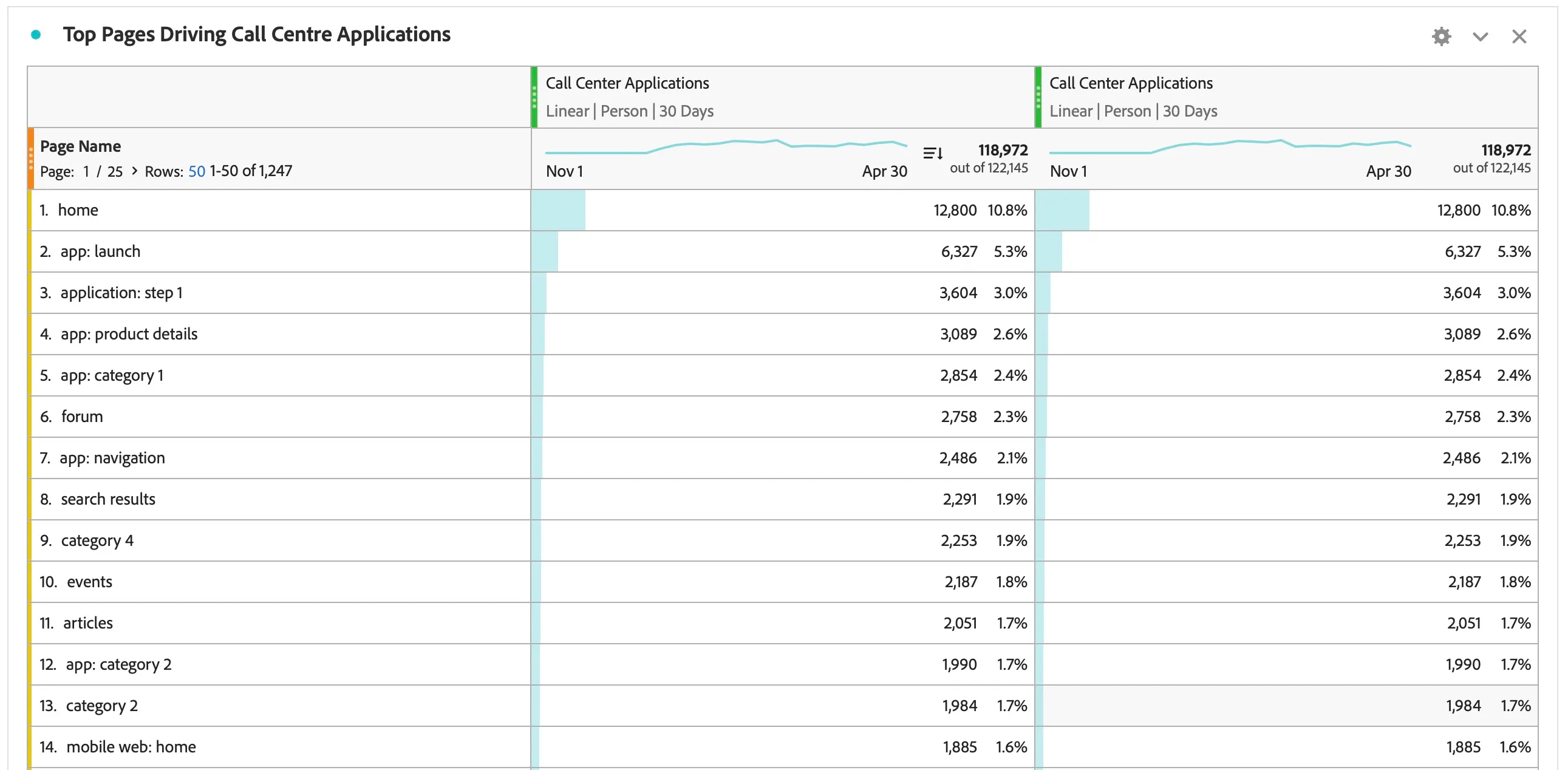This screenshot has width=1568, height=770.
Task: Click second column total 118,972
Action: (x=1506, y=150)
